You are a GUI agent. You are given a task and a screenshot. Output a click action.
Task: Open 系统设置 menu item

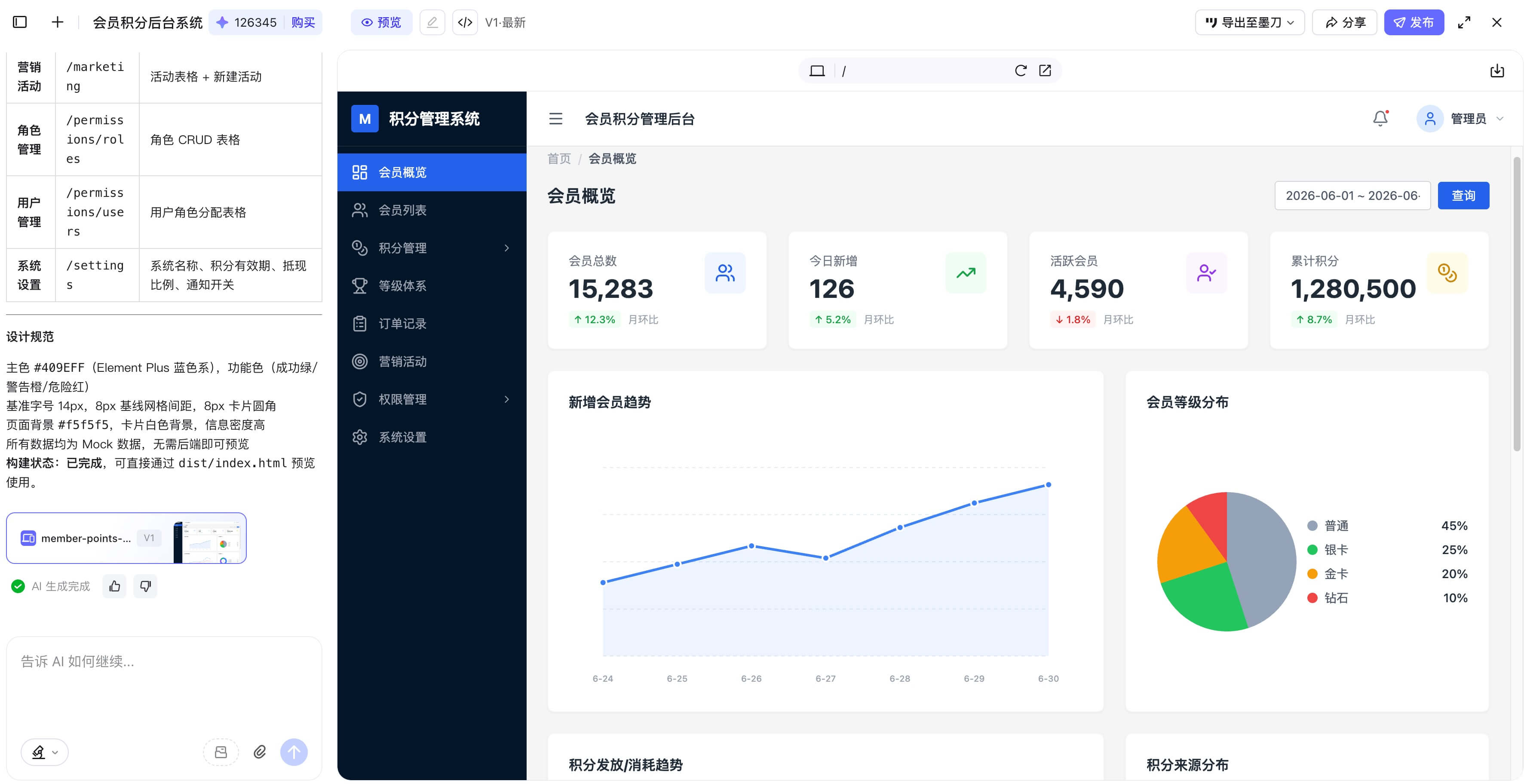432,437
